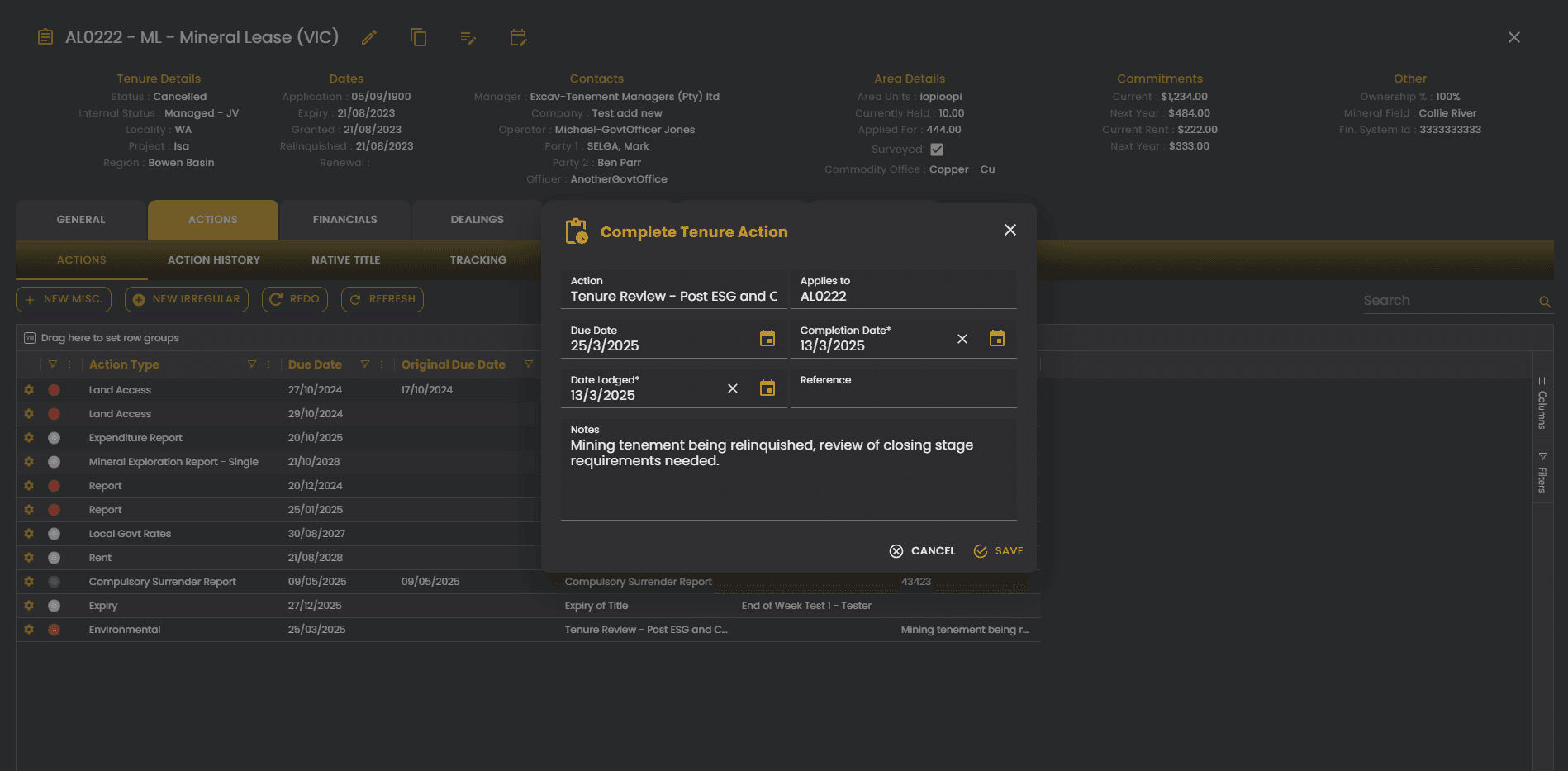This screenshot has width=1568, height=771.
Task: Open the Filters side panel
Action: pyautogui.click(x=1542, y=473)
